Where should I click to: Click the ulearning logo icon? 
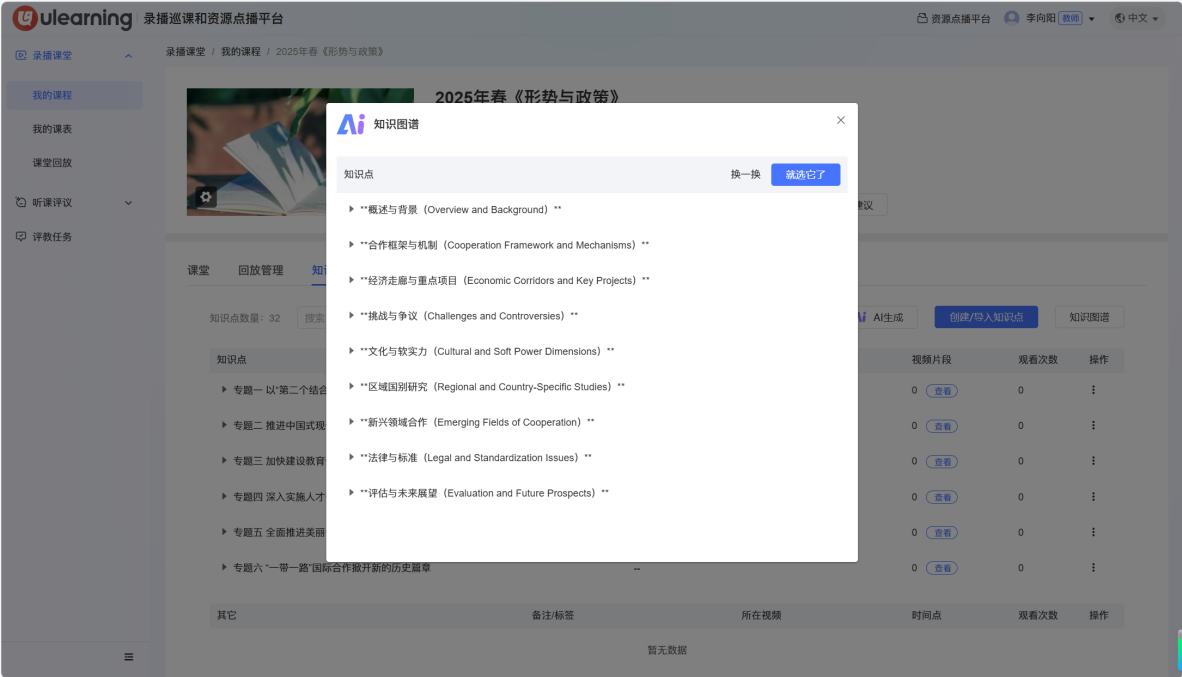click(x=25, y=18)
